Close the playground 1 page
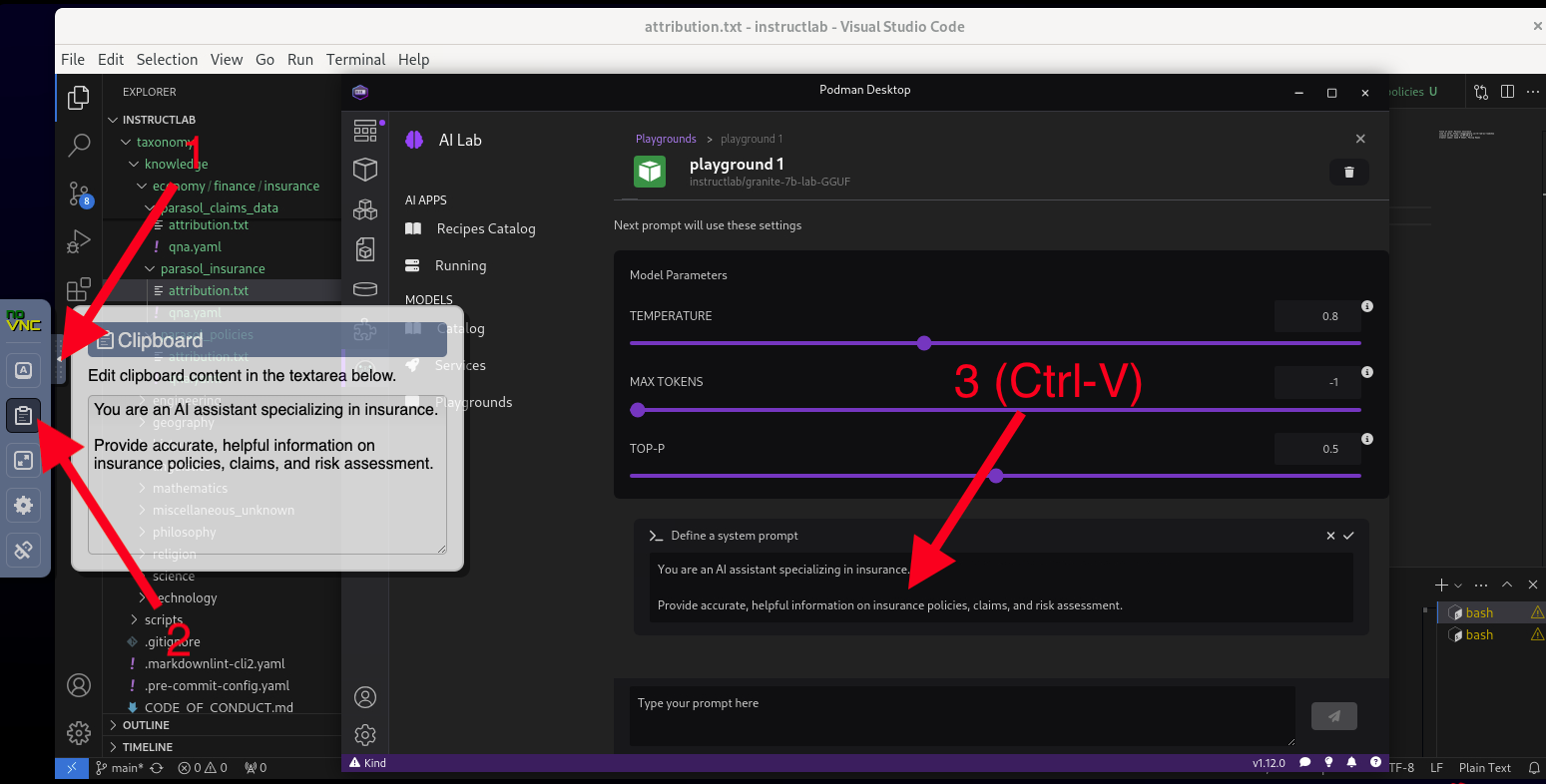The height and width of the screenshot is (784, 1546). pyautogui.click(x=1360, y=139)
